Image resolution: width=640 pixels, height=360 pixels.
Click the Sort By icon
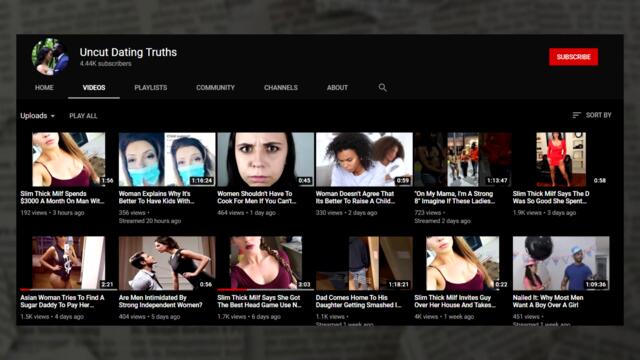pyautogui.click(x=576, y=116)
